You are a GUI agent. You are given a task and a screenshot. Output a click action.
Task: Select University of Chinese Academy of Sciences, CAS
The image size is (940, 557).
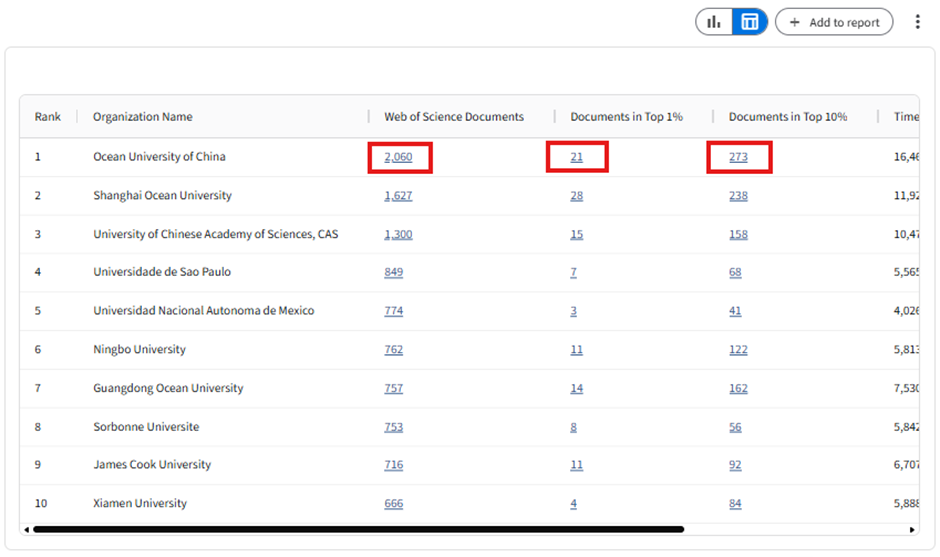pos(216,234)
